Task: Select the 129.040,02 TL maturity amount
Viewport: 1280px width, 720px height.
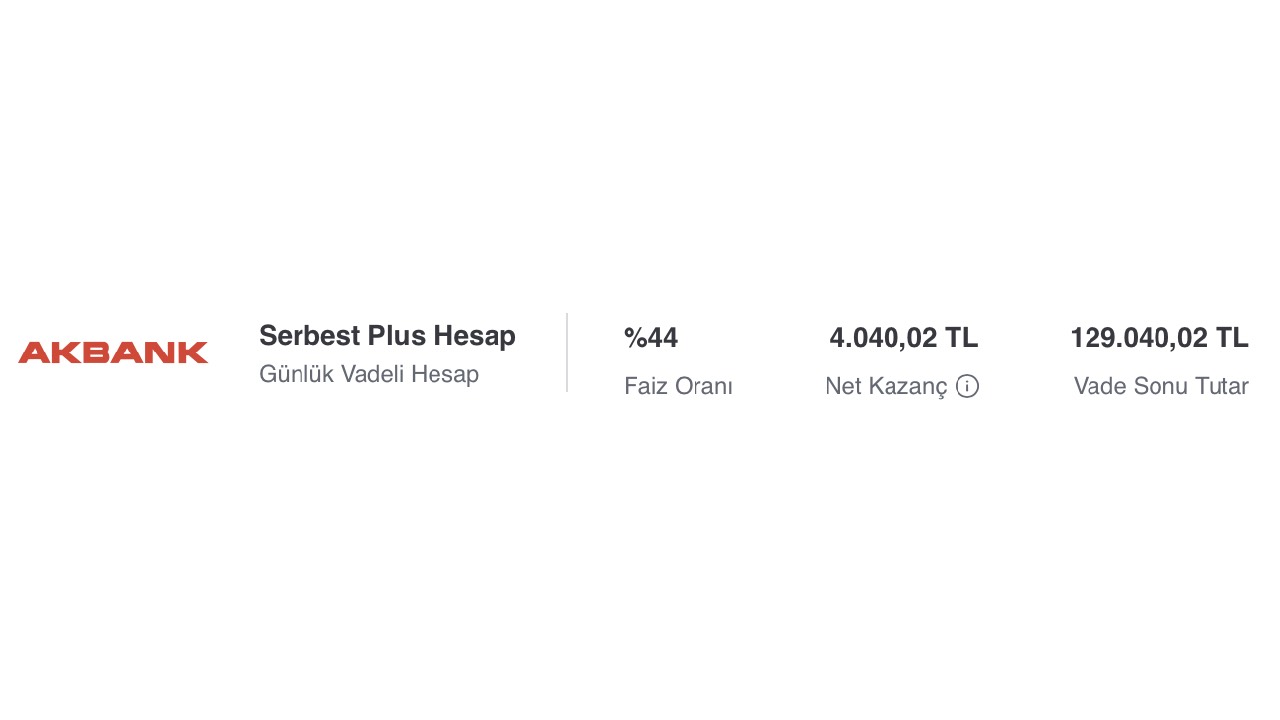Action: coord(1159,338)
